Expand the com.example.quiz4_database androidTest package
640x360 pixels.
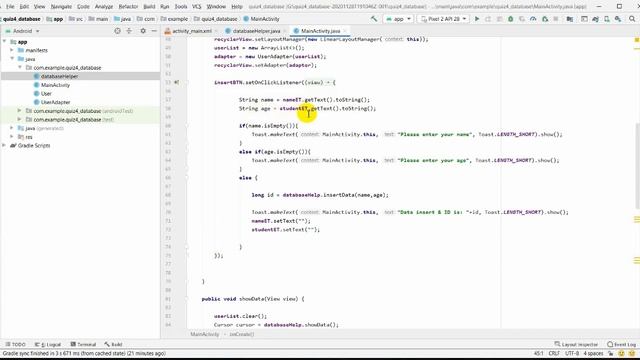[x=20, y=111]
